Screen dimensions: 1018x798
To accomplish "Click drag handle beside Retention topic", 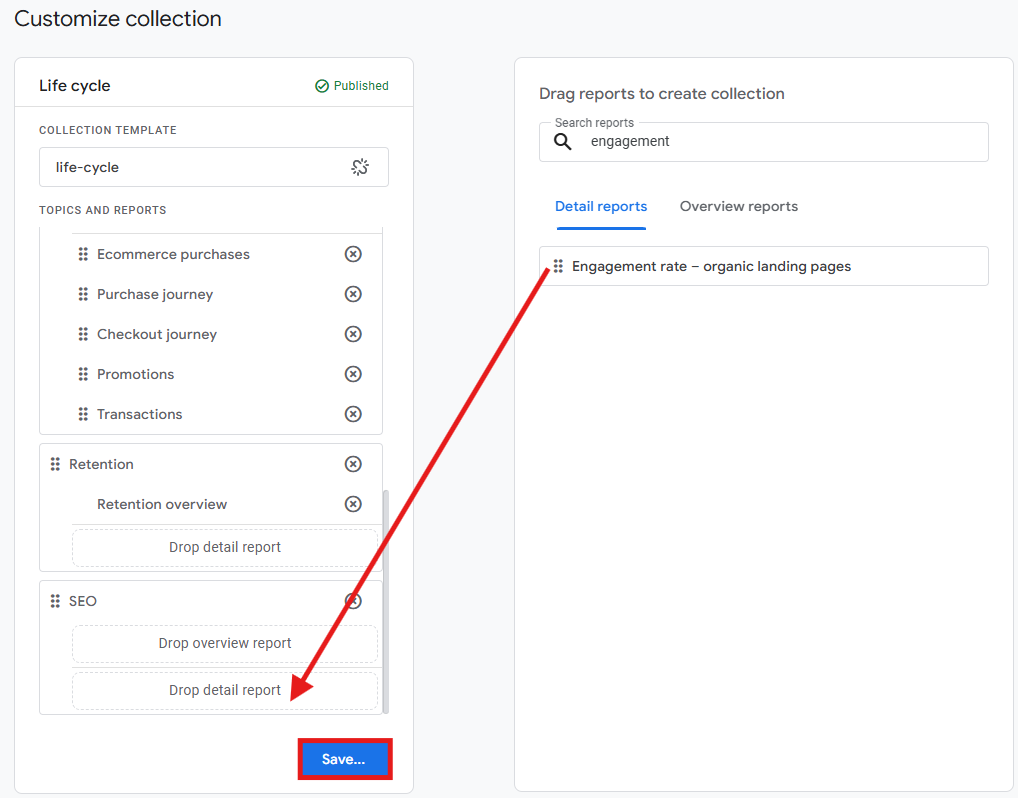I will pyautogui.click(x=55, y=464).
